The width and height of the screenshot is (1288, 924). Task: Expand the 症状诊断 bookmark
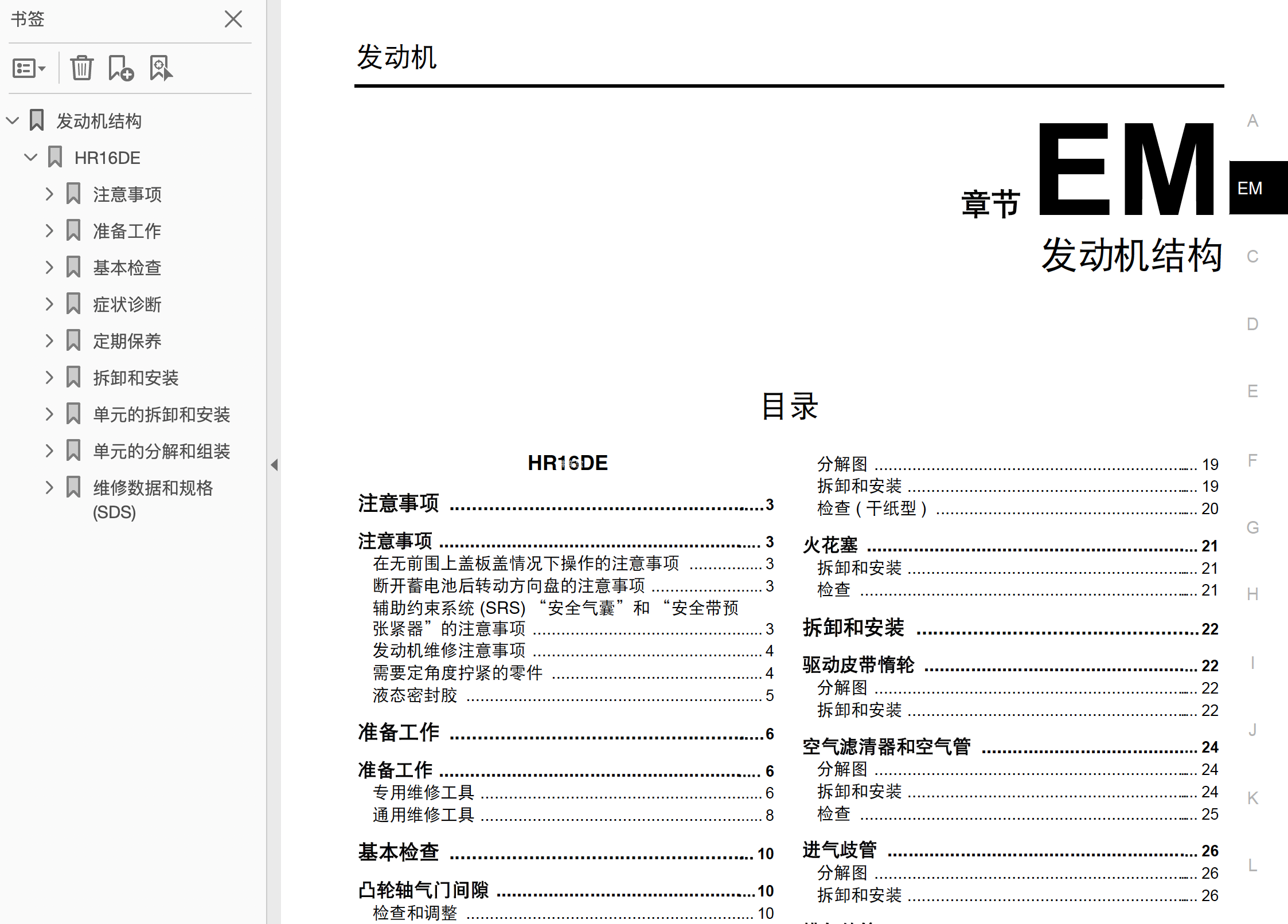click(x=49, y=304)
